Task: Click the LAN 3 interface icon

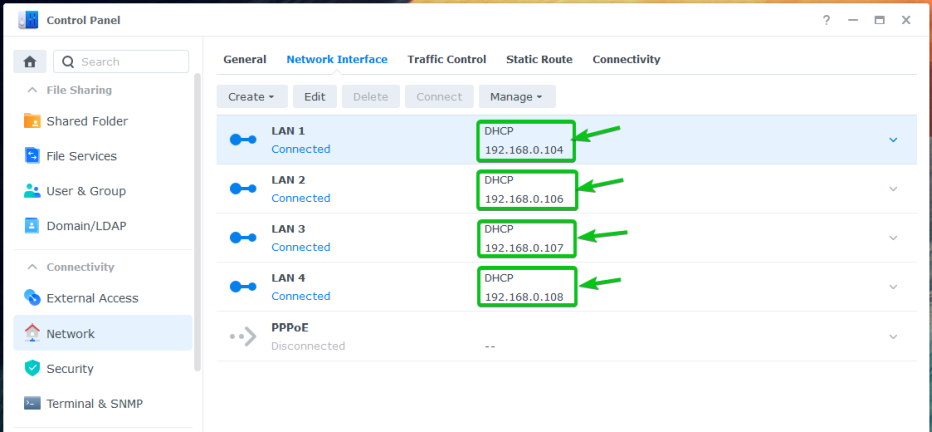Action: pyautogui.click(x=243, y=238)
